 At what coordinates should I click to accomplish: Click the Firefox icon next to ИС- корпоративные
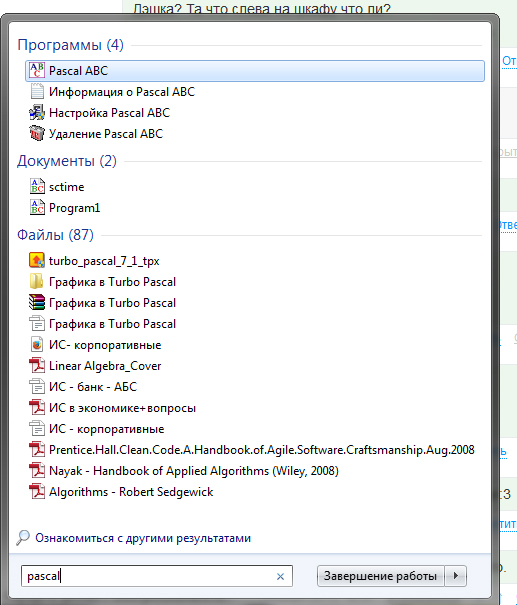[37, 345]
